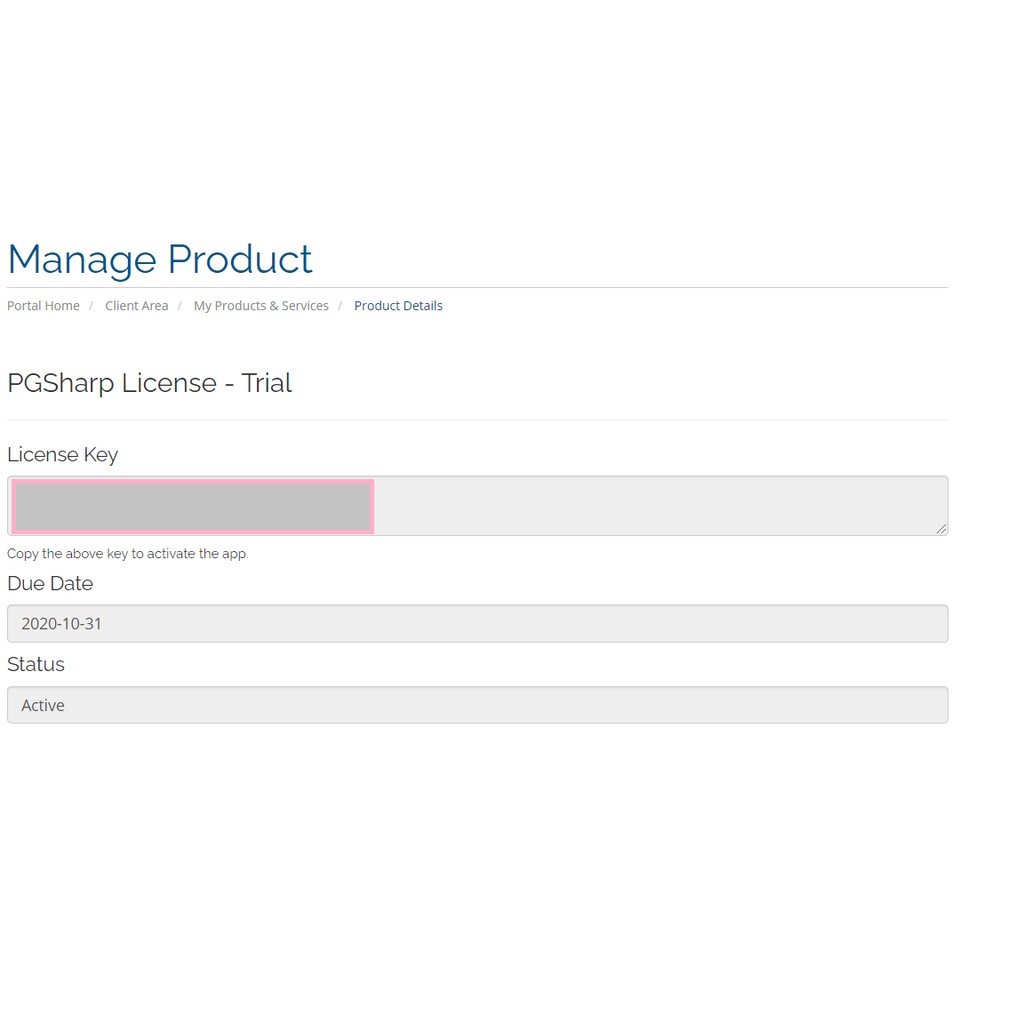1024x1024 pixels.
Task: Open the Portal Home breadcrumb link
Action: click(43, 306)
